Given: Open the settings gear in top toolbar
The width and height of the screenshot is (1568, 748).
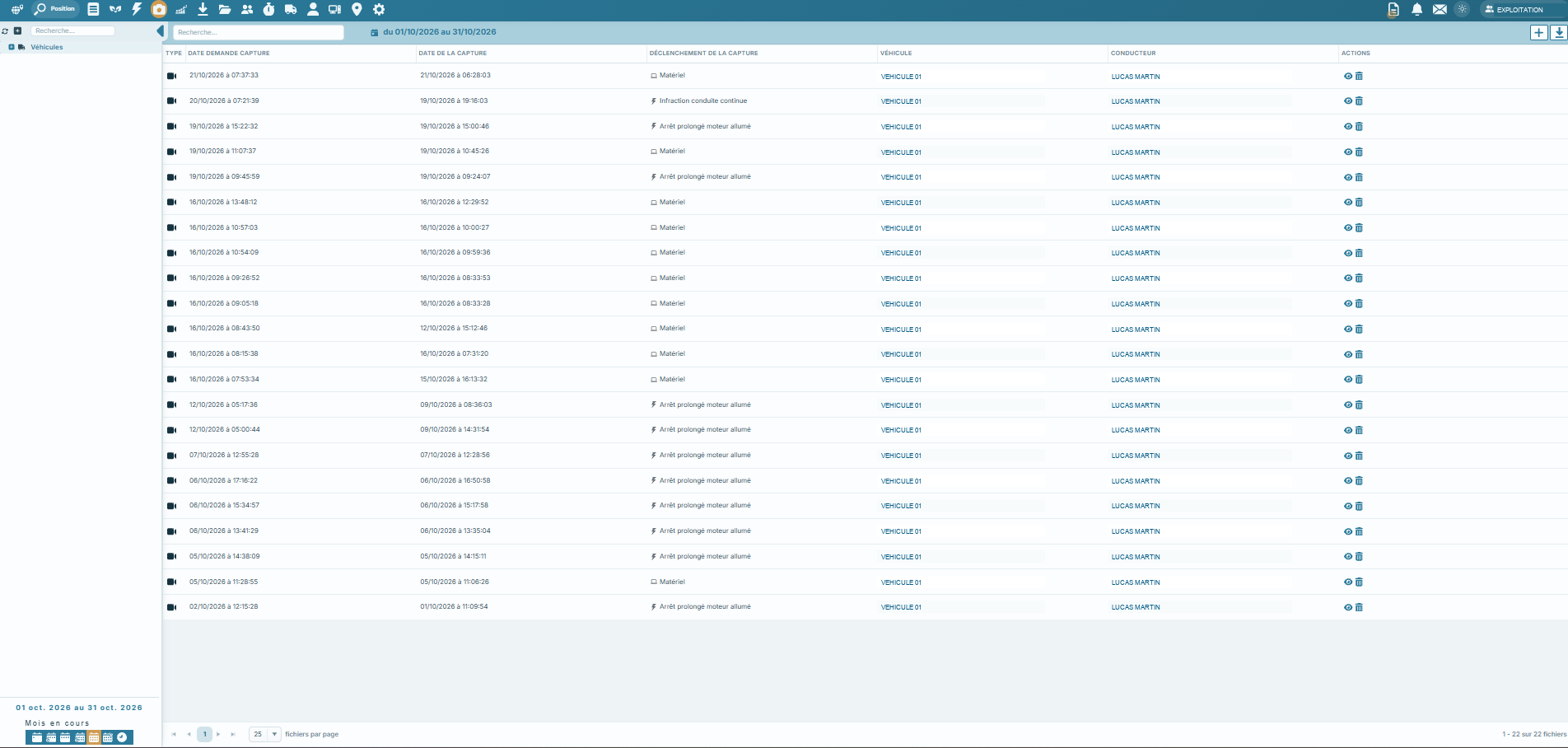Looking at the screenshot, I should pyautogui.click(x=379, y=9).
